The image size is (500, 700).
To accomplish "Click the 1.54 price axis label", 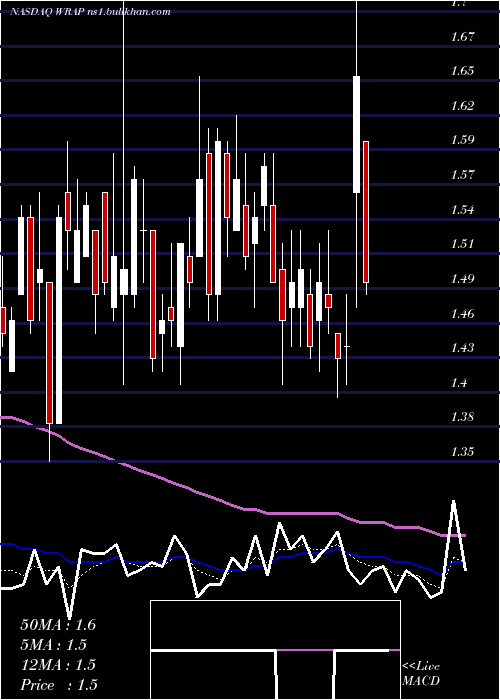I will pos(462,209).
